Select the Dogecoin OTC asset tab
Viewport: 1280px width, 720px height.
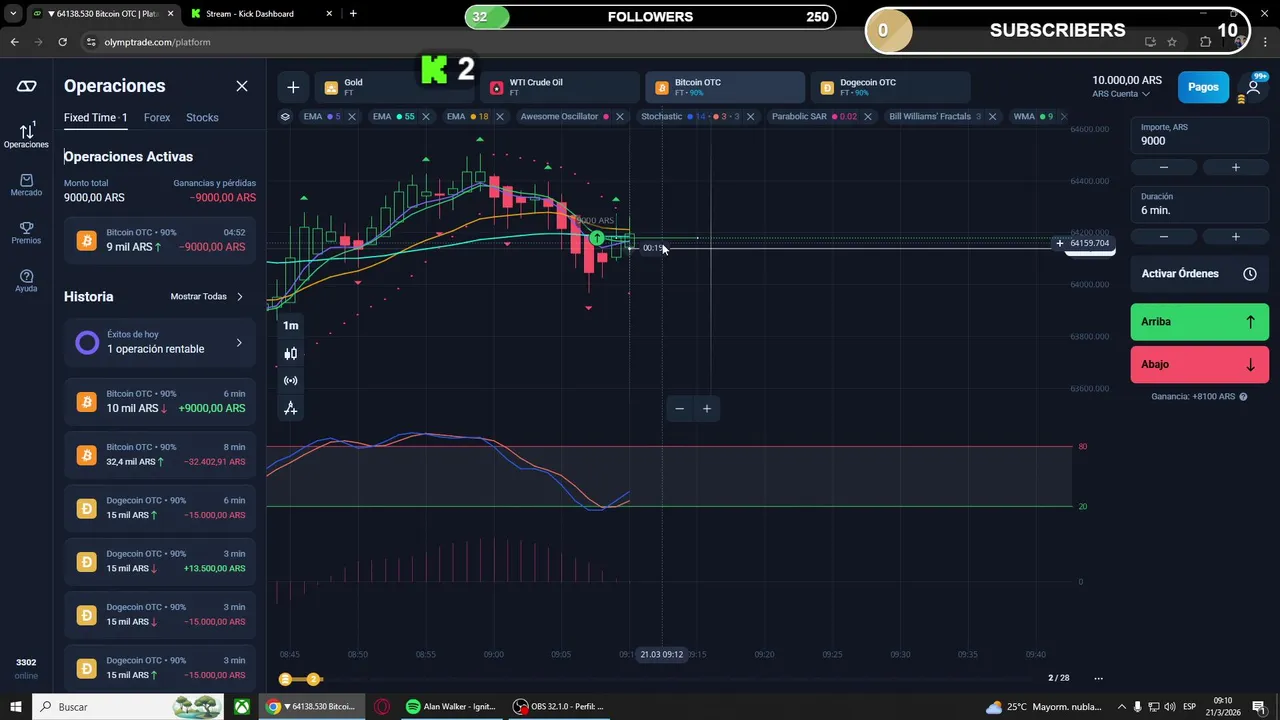[x=890, y=87]
